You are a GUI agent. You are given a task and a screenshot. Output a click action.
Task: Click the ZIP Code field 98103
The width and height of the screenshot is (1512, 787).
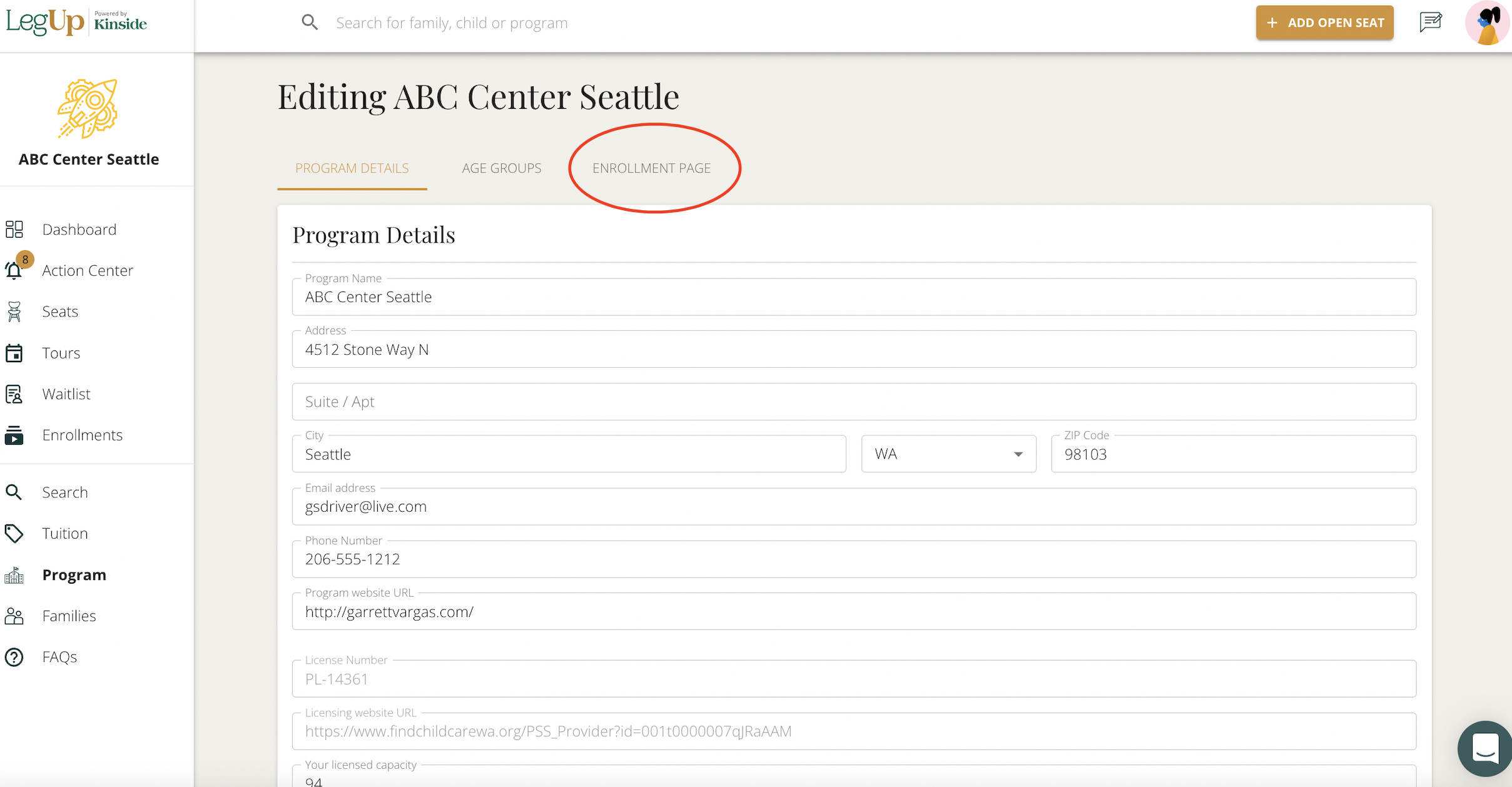click(1234, 454)
